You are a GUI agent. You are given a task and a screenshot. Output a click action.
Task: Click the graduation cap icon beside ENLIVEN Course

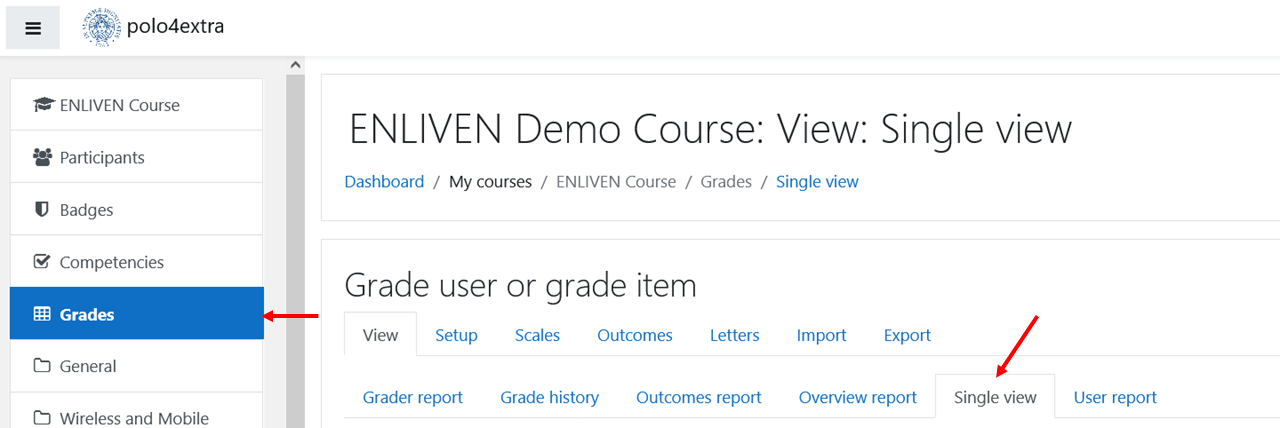click(42, 105)
